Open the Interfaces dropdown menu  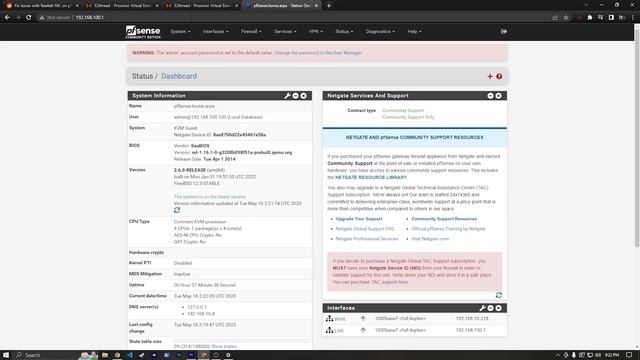(x=216, y=31)
